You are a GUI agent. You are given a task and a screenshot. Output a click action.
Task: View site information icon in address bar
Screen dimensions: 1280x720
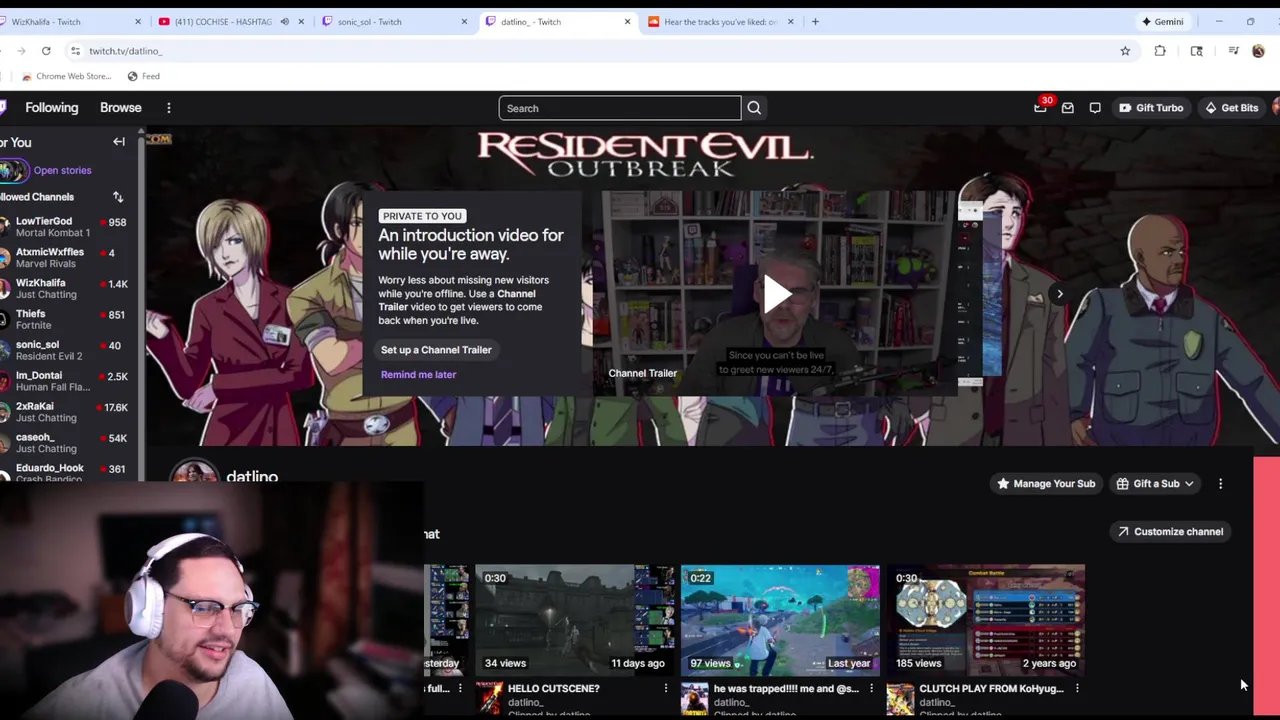click(x=75, y=51)
